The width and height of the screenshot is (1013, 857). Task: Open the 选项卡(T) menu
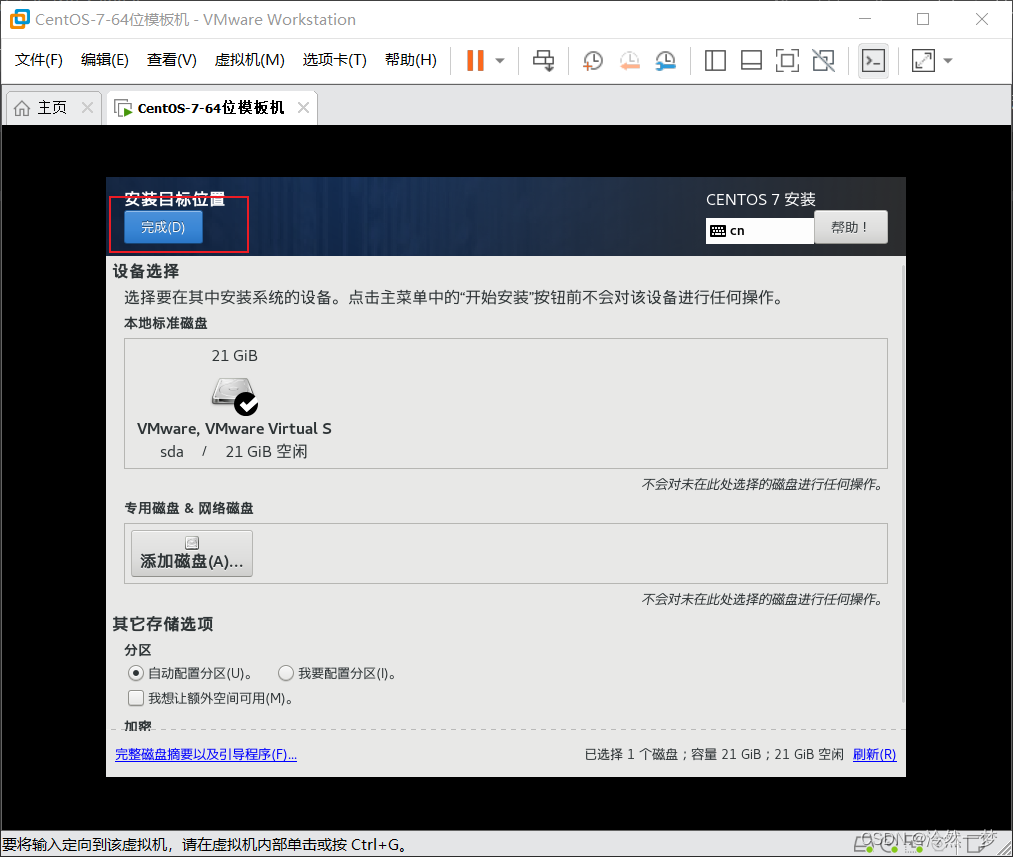335,60
